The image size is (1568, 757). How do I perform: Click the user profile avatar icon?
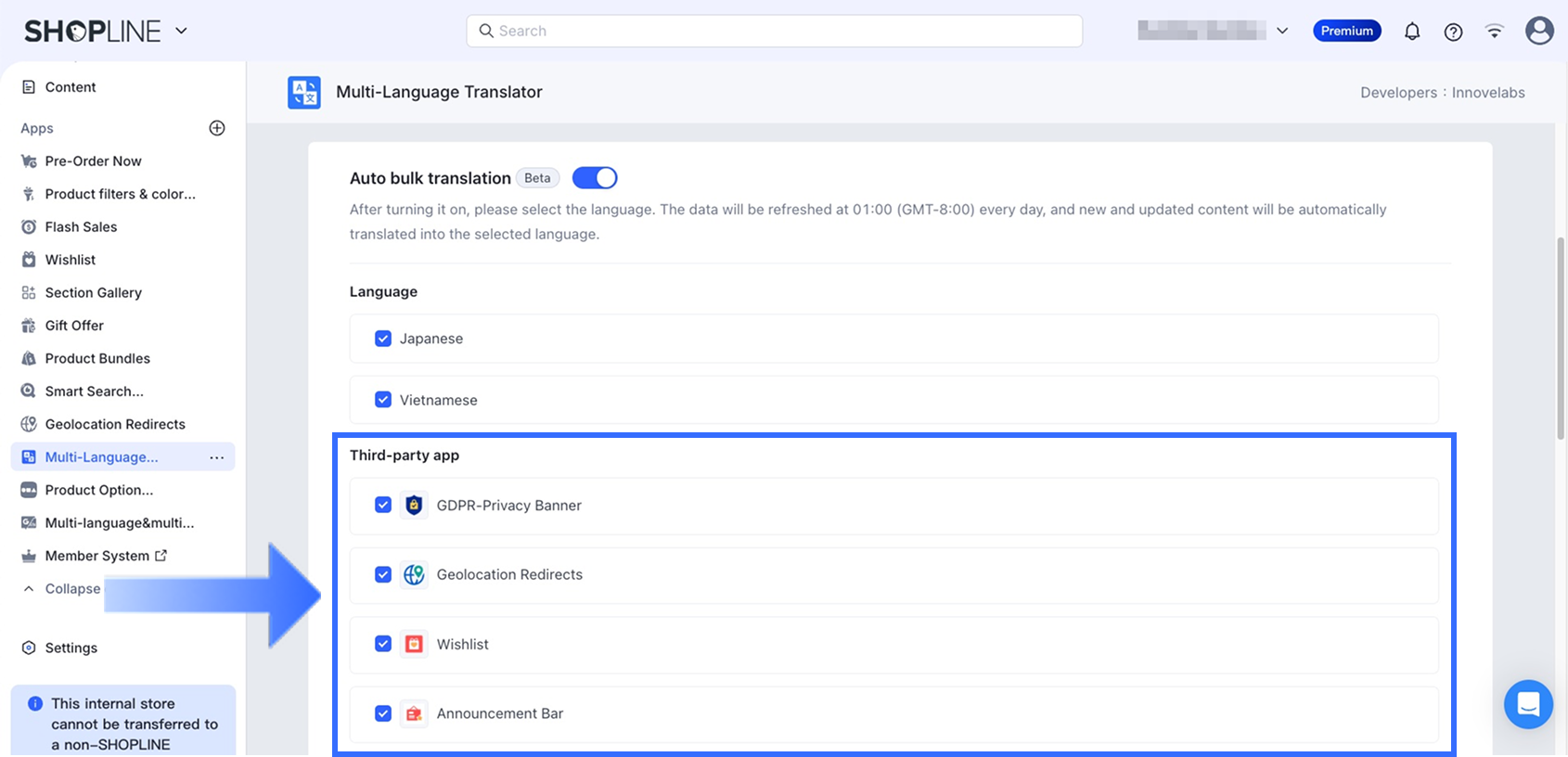(x=1539, y=31)
